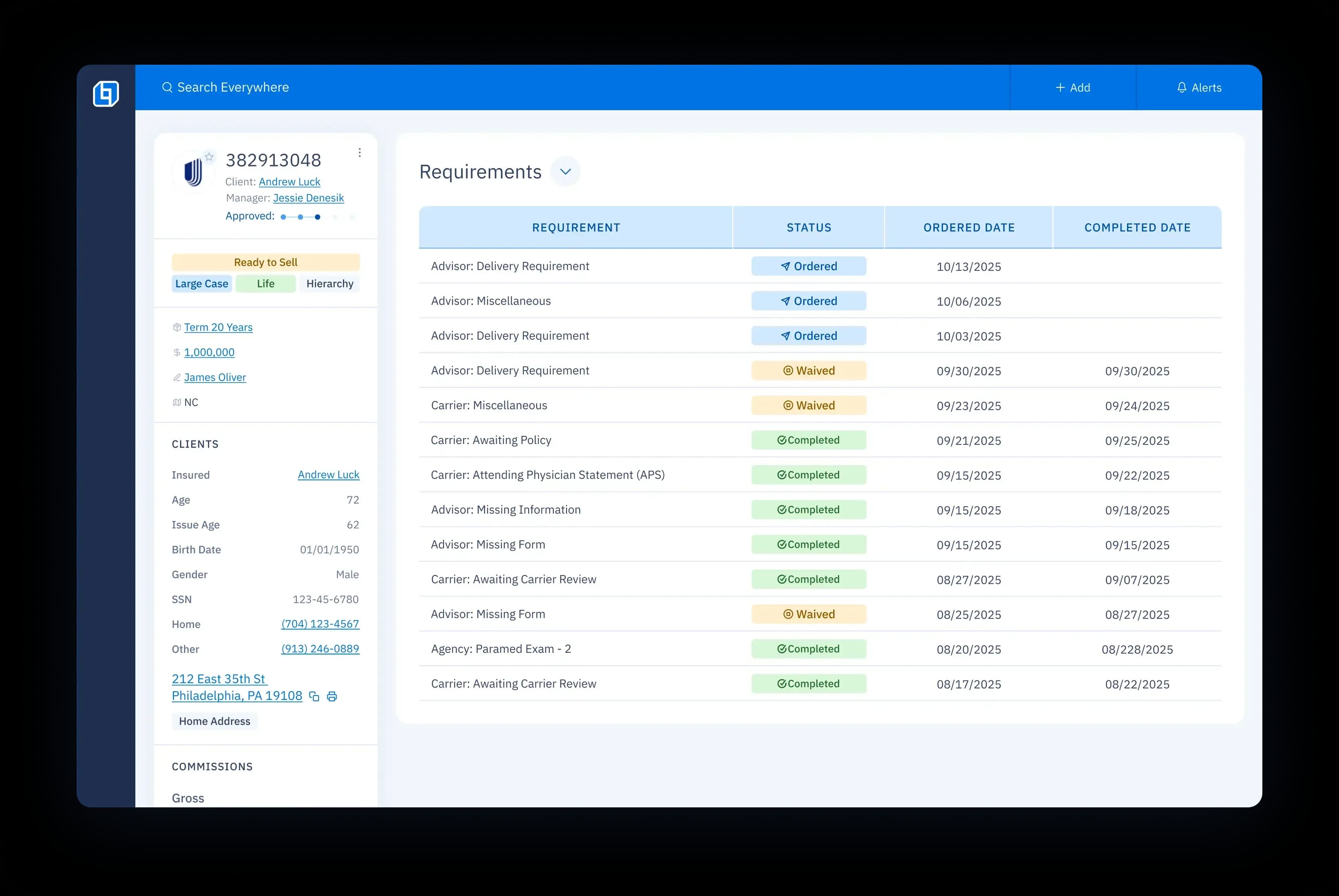
Task: Open the three-dot menu on the policy card
Action: (360, 152)
